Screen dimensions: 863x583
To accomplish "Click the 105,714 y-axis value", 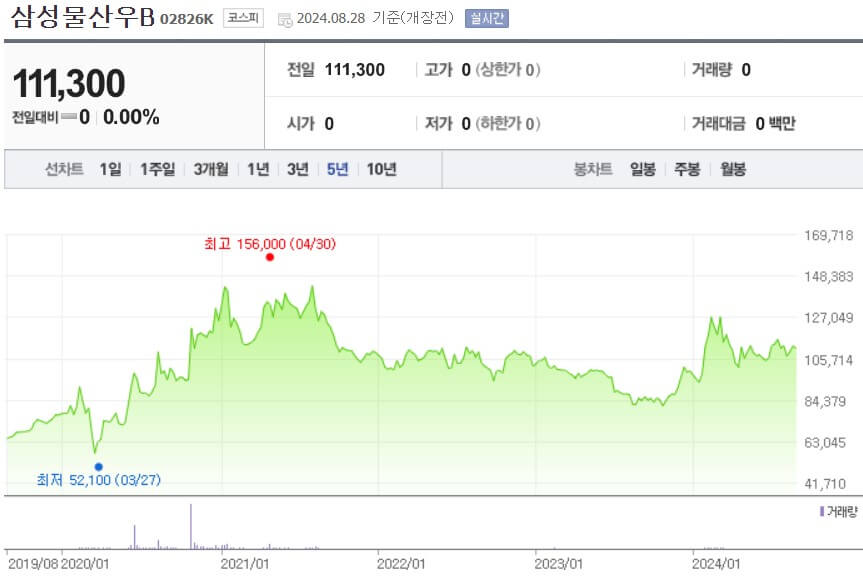I will click(x=828, y=361).
